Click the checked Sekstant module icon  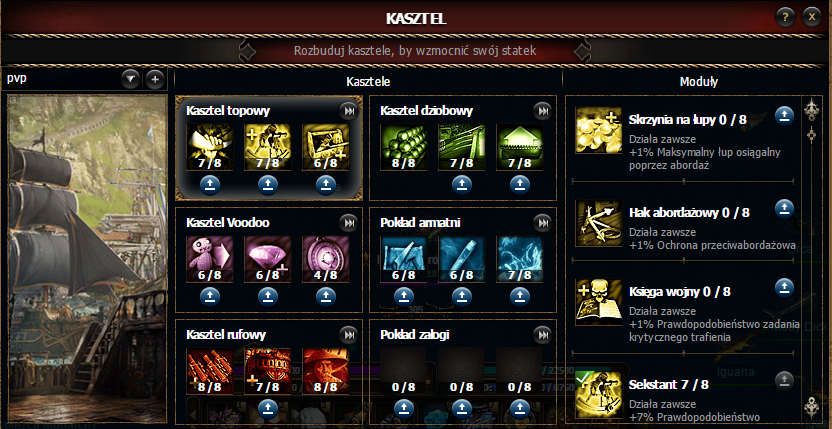click(x=599, y=395)
